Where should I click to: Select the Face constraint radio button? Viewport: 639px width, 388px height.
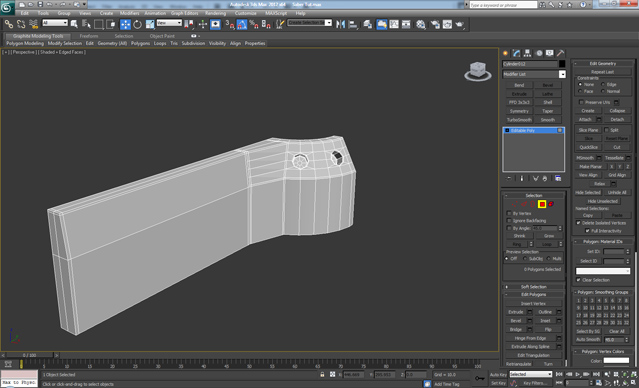click(580, 91)
